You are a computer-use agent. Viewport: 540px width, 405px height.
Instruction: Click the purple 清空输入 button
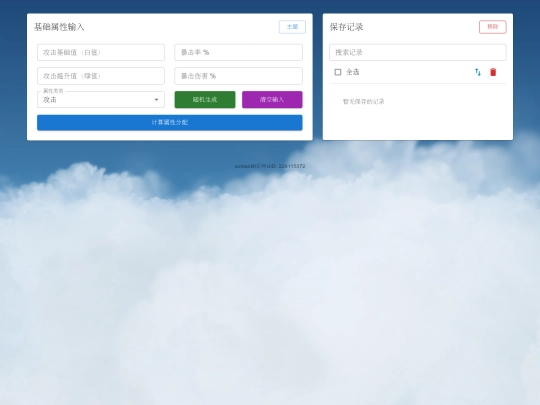(x=272, y=100)
